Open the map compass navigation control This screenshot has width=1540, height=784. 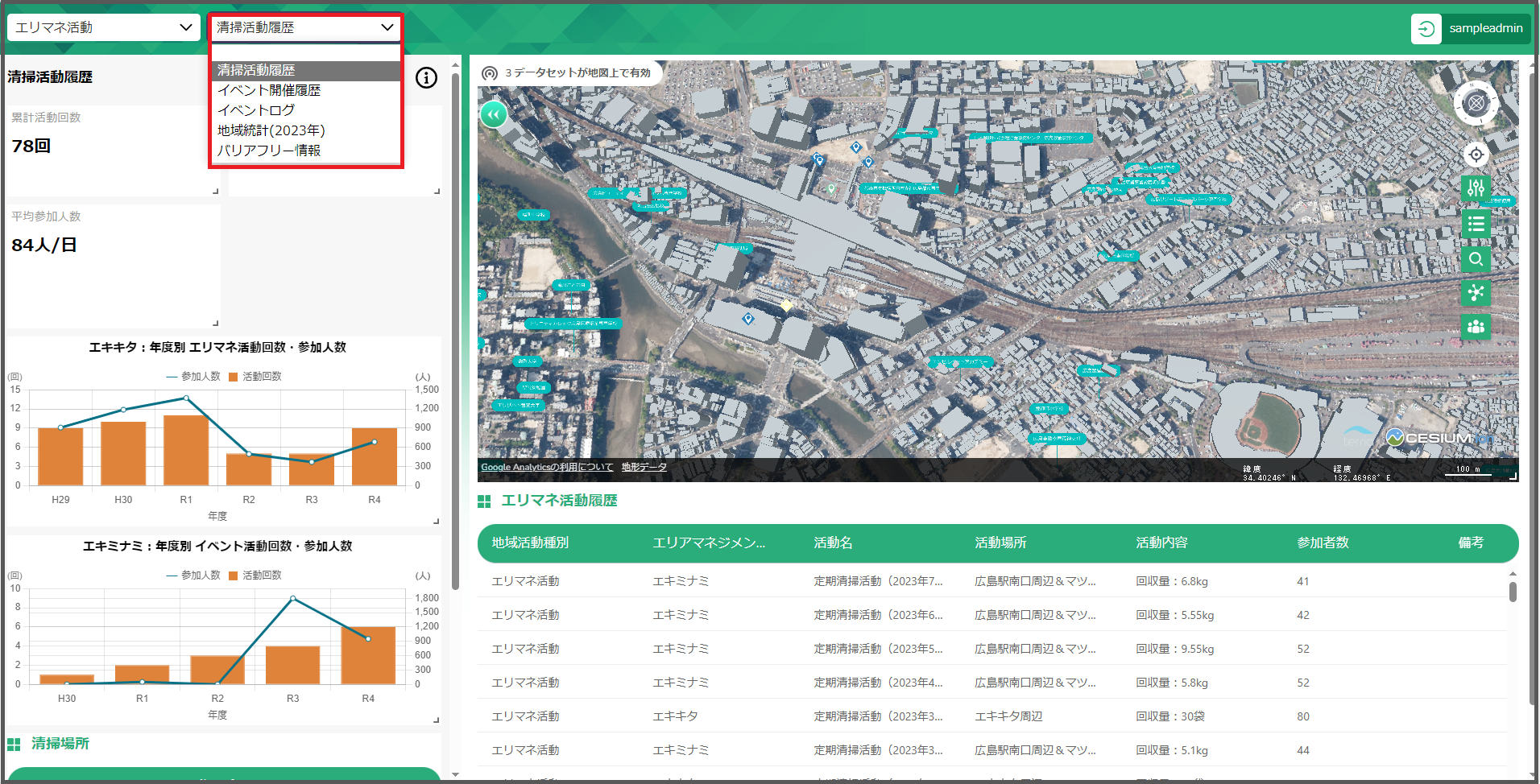pyautogui.click(x=1476, y=103)
